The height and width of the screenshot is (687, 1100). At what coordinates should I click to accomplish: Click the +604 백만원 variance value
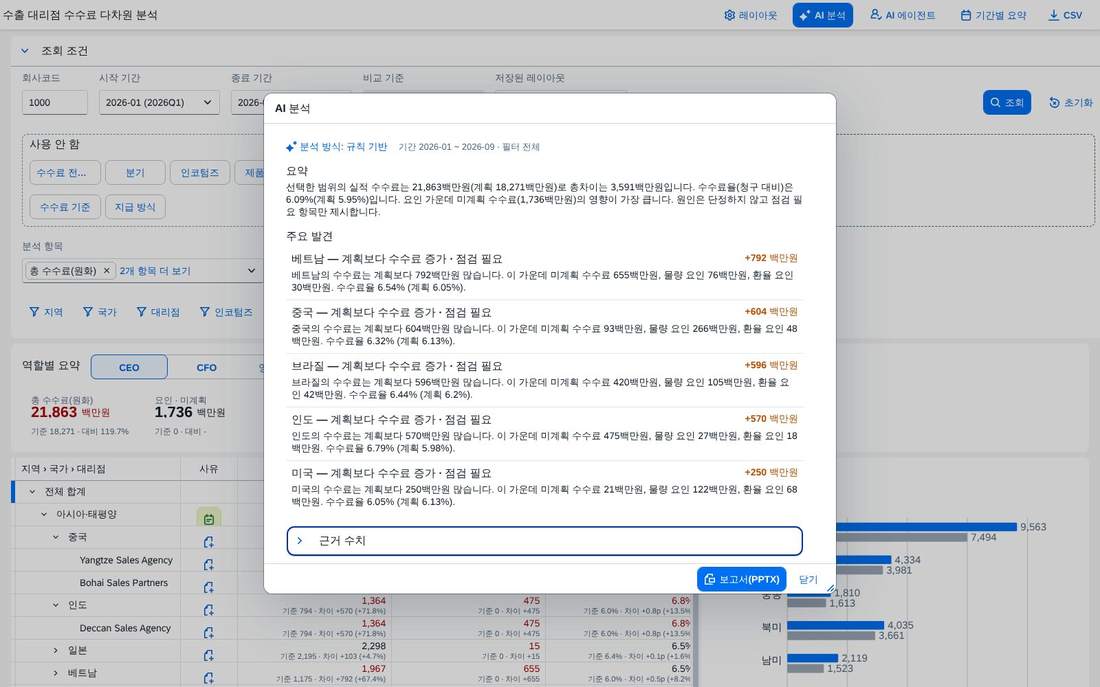pyautogui.click(x=771, y=312)
